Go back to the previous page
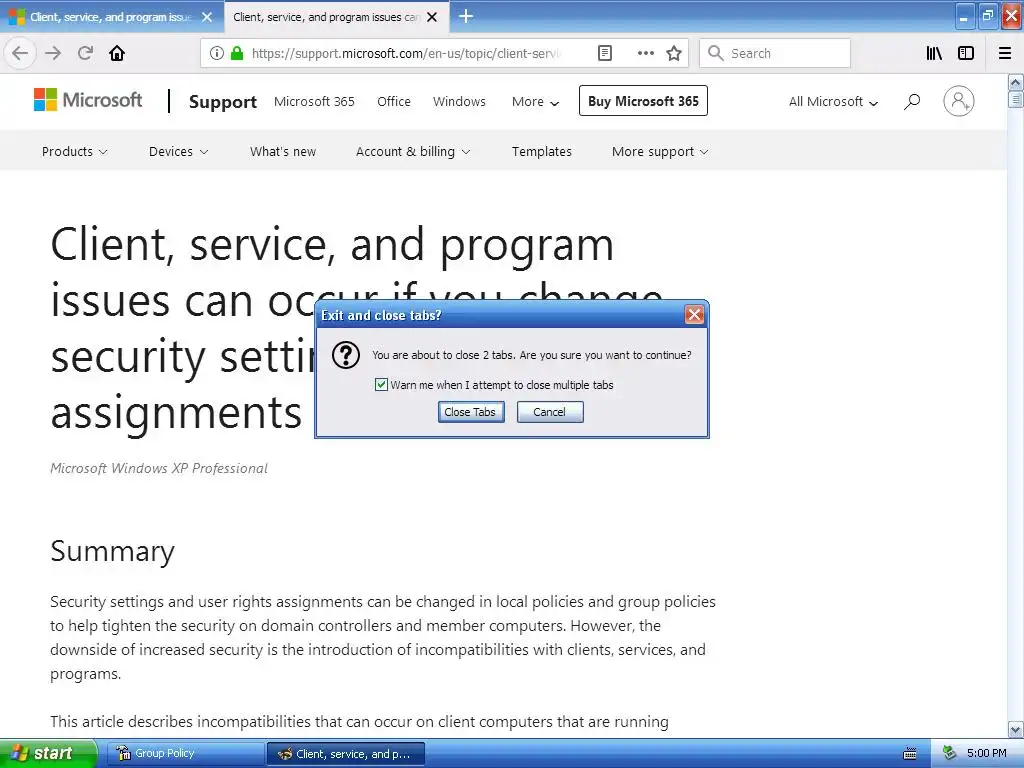This screenshot has height=768, width=1024. click(x=20, y=53)
